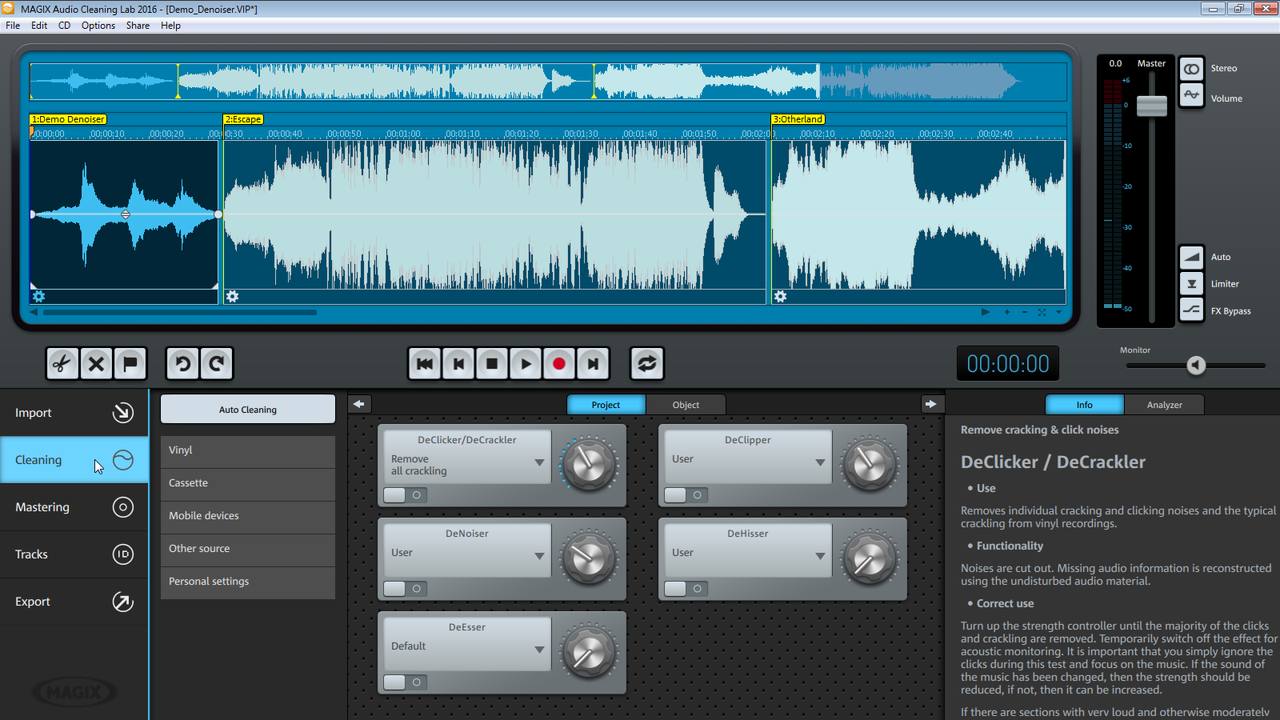Image resolution: width=1280 pixels, height=720 pixels.
Task: Click the 3:Otherland track marker
Action: coord(797,119)
